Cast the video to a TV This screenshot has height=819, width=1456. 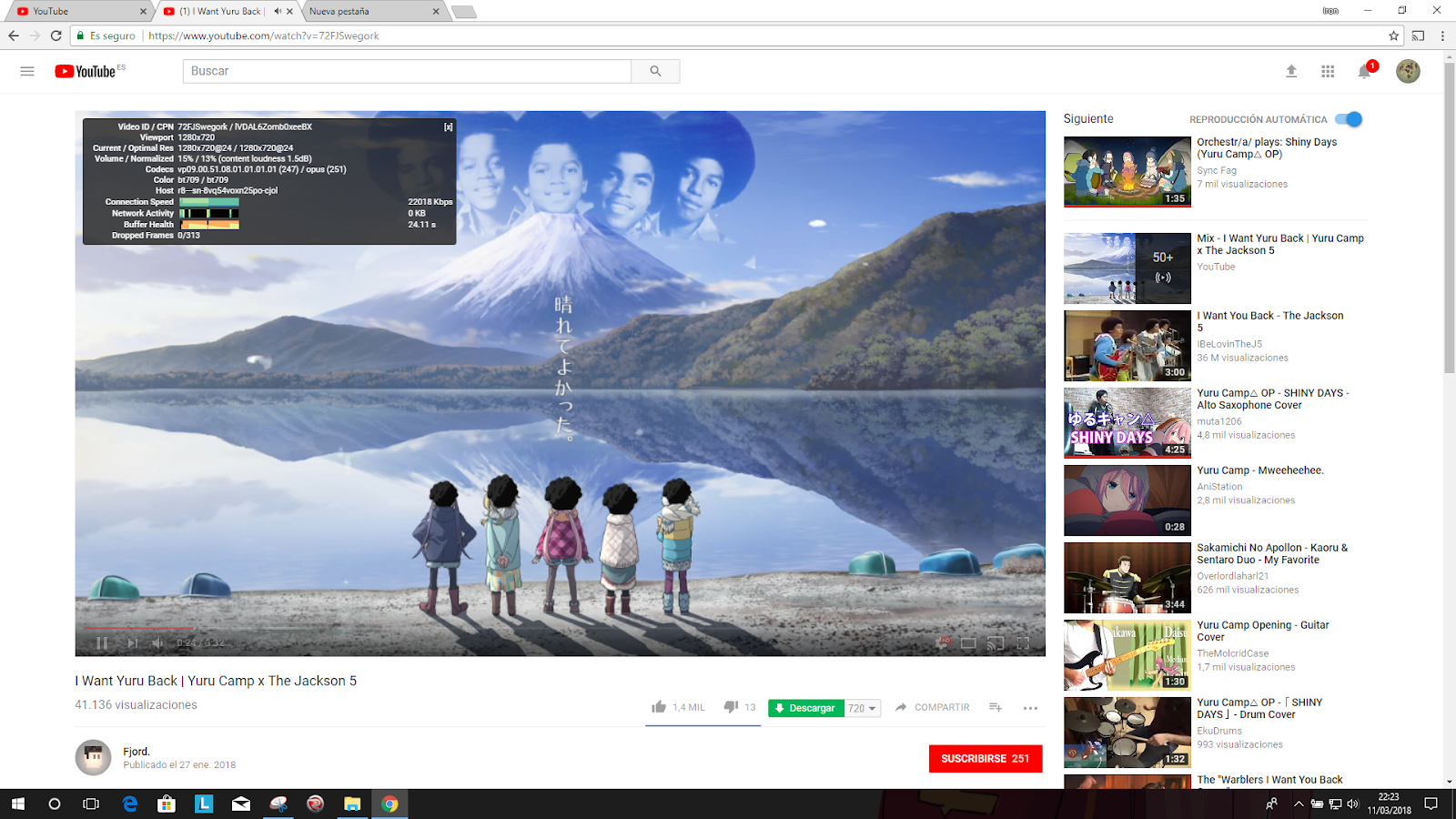[x=996, y=642]
